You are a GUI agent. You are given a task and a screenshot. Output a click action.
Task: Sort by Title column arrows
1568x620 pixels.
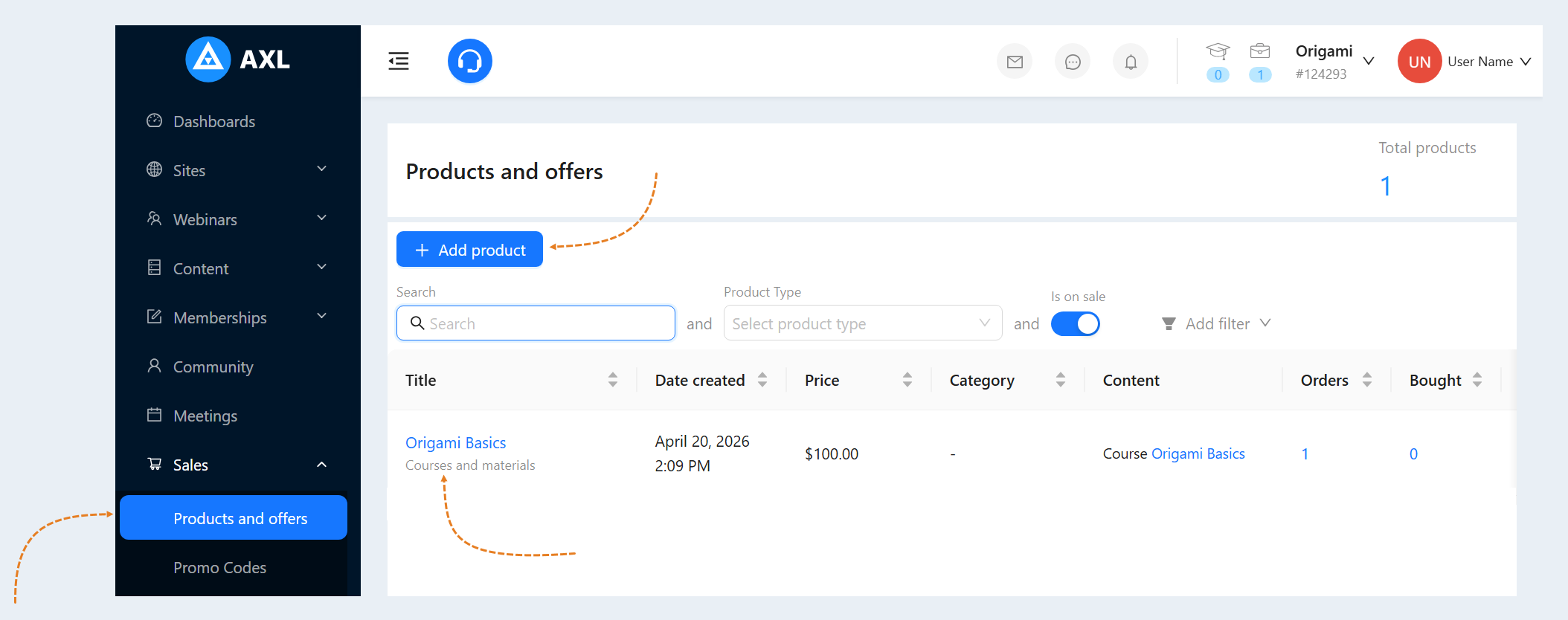click(x=613, y=380)
